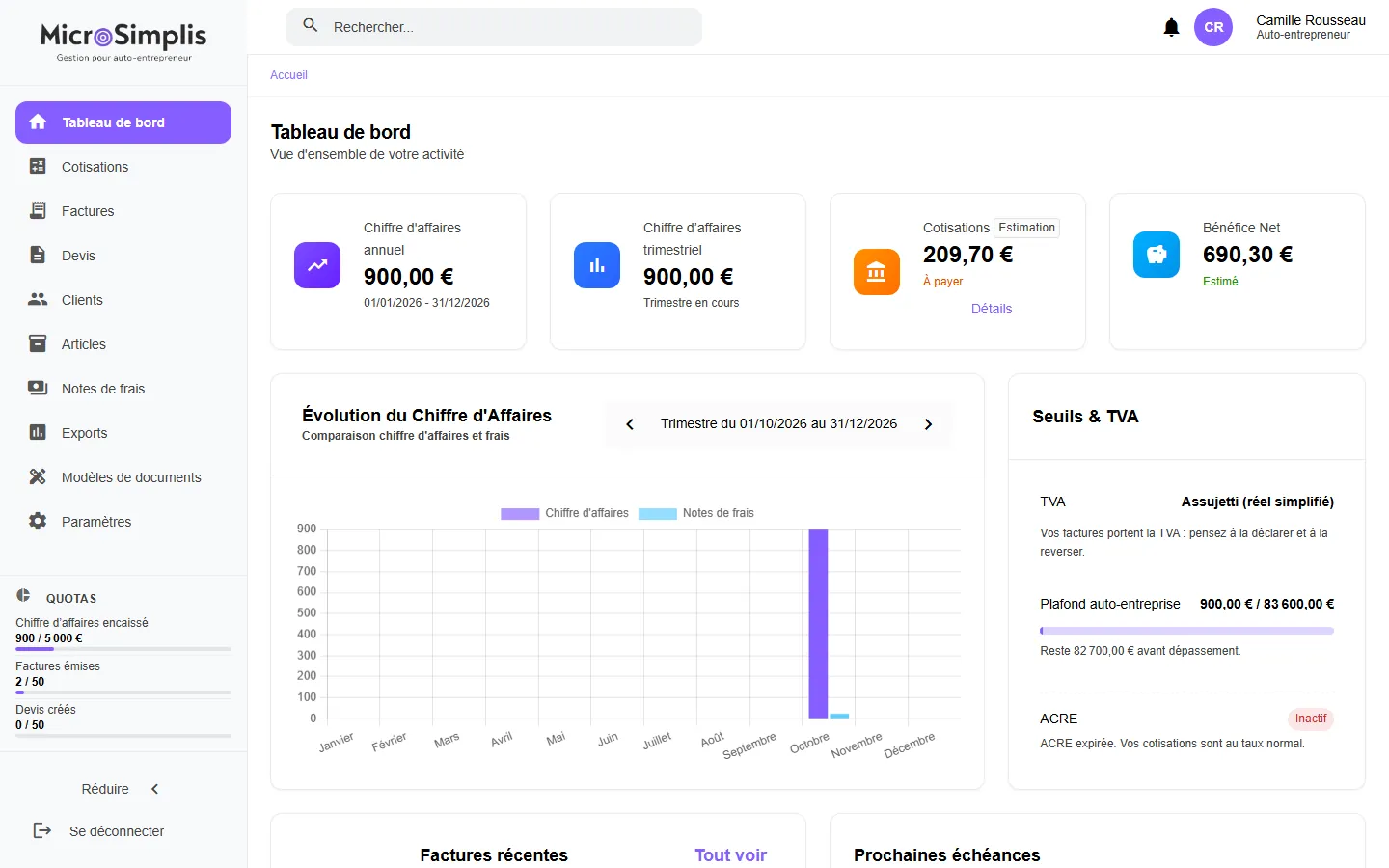Click the Inactif ACRE status badge

click(1311, 719)
